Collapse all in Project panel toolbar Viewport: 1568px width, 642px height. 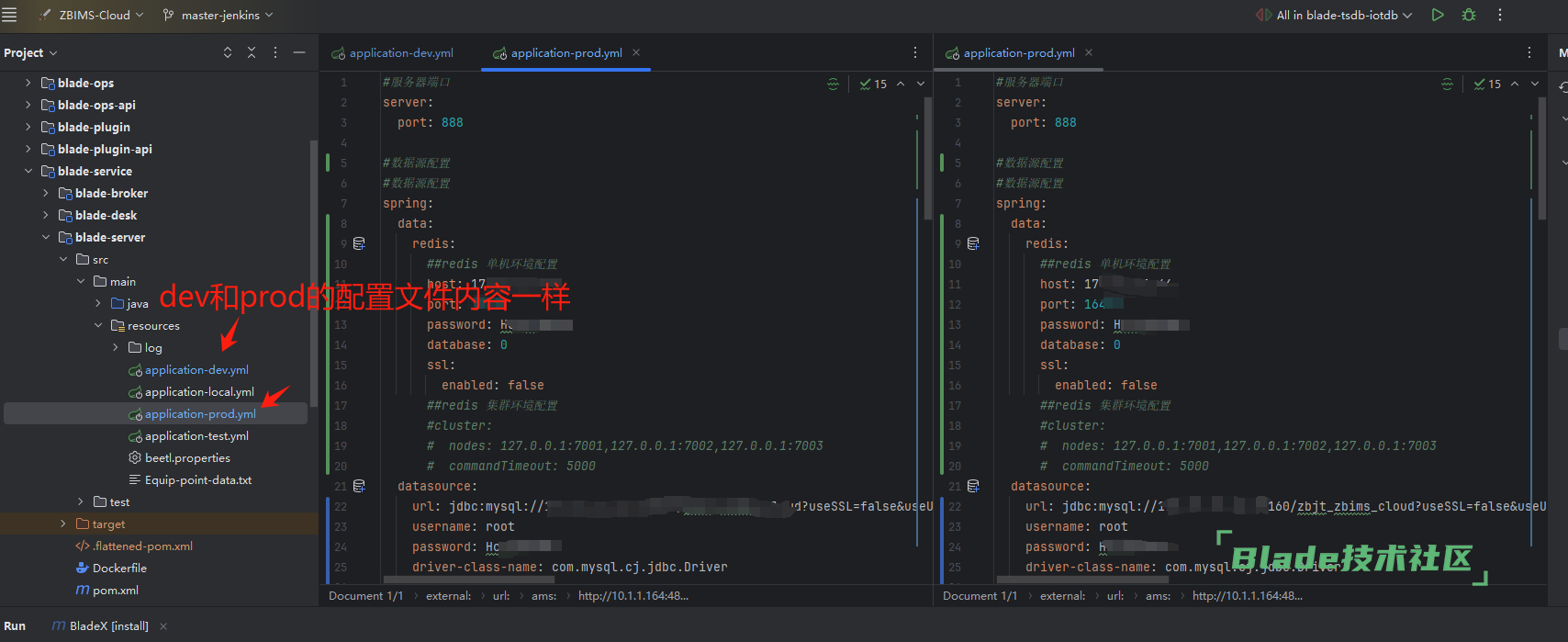(252, 52)
